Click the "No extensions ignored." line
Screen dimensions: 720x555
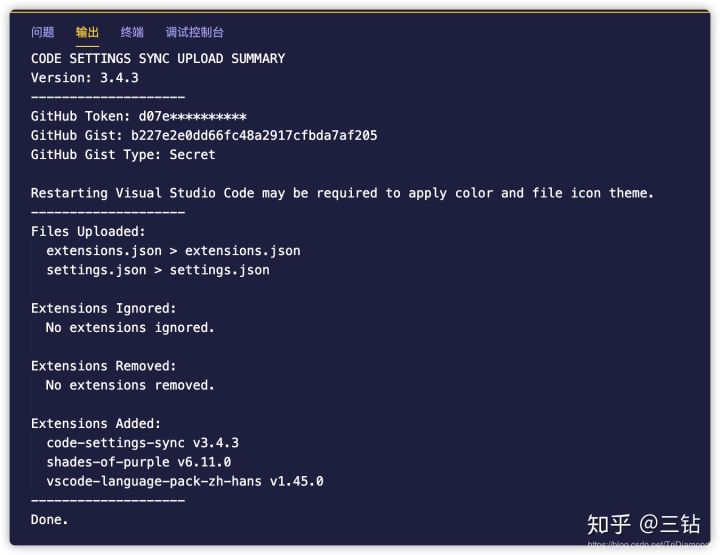coord(130,327)
